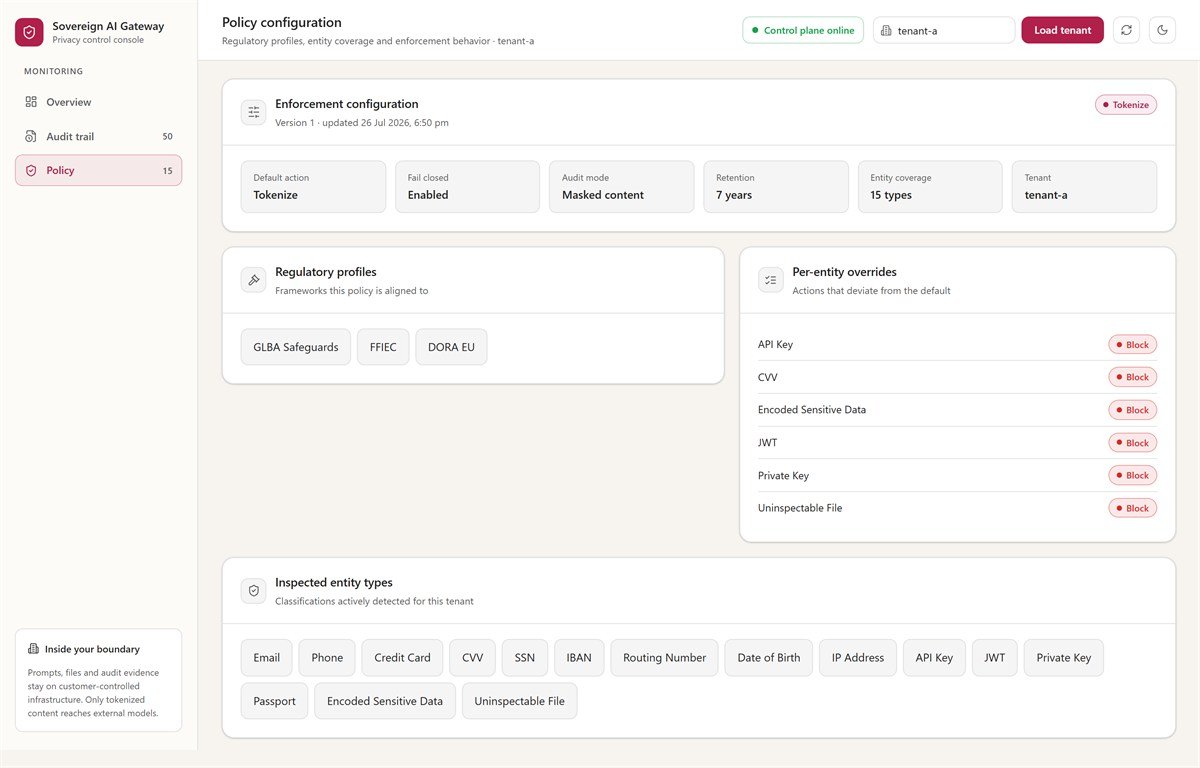Click the Encoded Sensitive Data entity chip

point(385,701)
